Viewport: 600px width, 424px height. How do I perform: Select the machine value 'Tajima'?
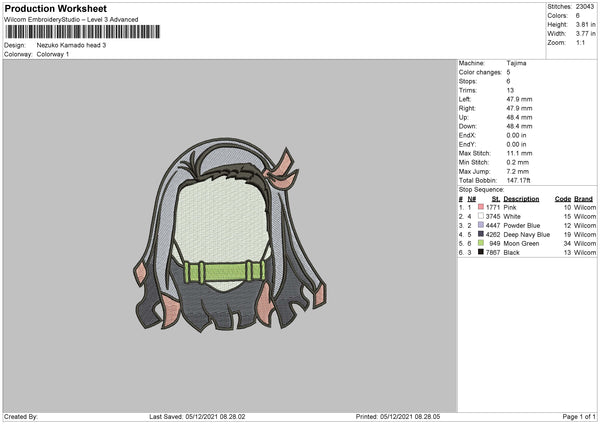tap(516, 63)
